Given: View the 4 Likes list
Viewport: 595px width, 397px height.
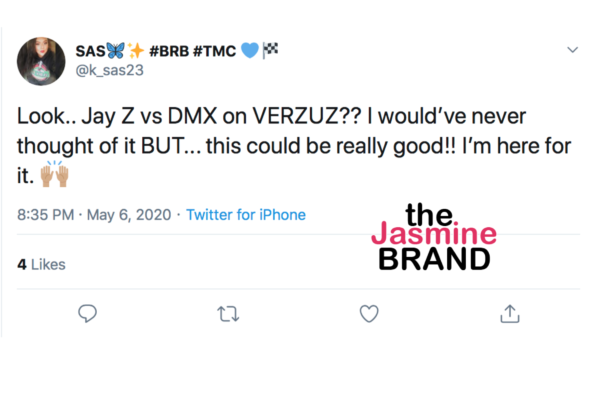Looking at the screenshot, I should coord(41,265).
